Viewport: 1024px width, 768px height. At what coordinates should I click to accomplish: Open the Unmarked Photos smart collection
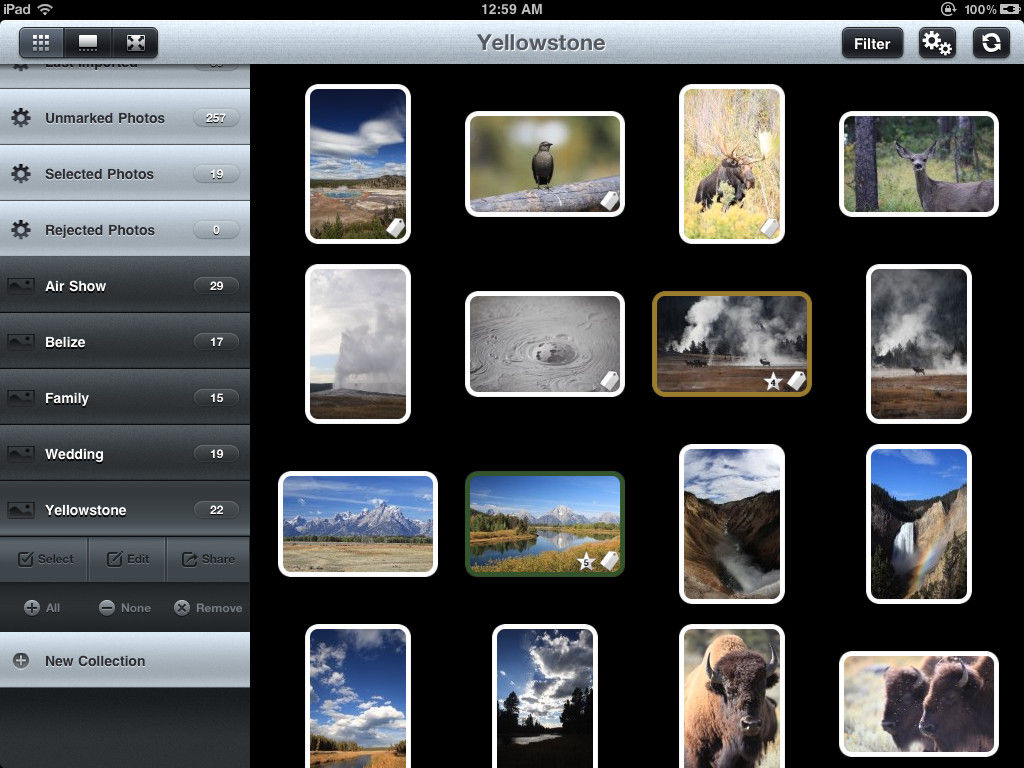125,118
